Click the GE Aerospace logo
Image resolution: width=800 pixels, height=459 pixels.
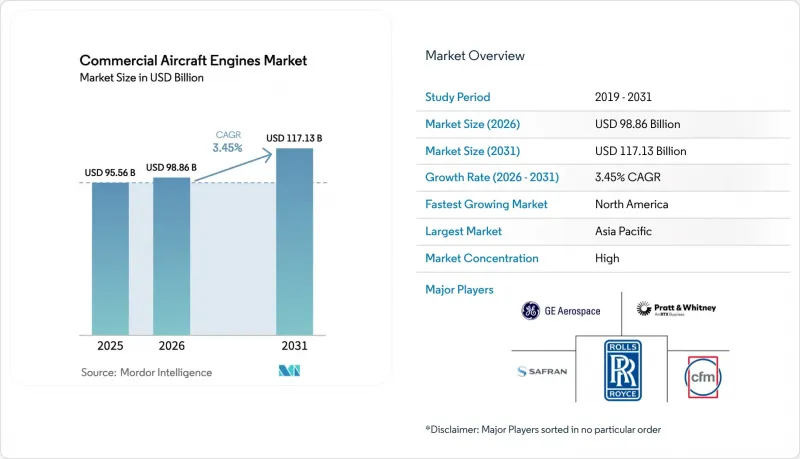pyautogui.click(x=561, y=311)
